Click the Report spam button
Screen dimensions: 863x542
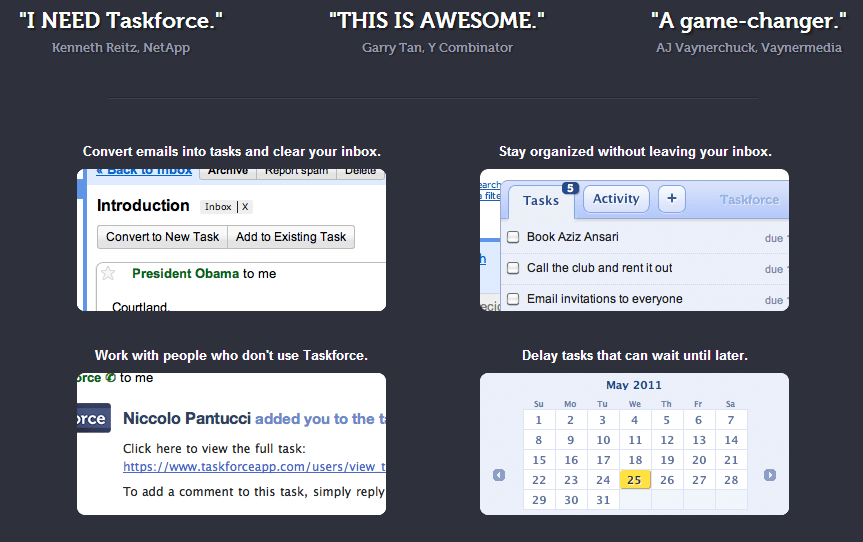pos(296,172)
